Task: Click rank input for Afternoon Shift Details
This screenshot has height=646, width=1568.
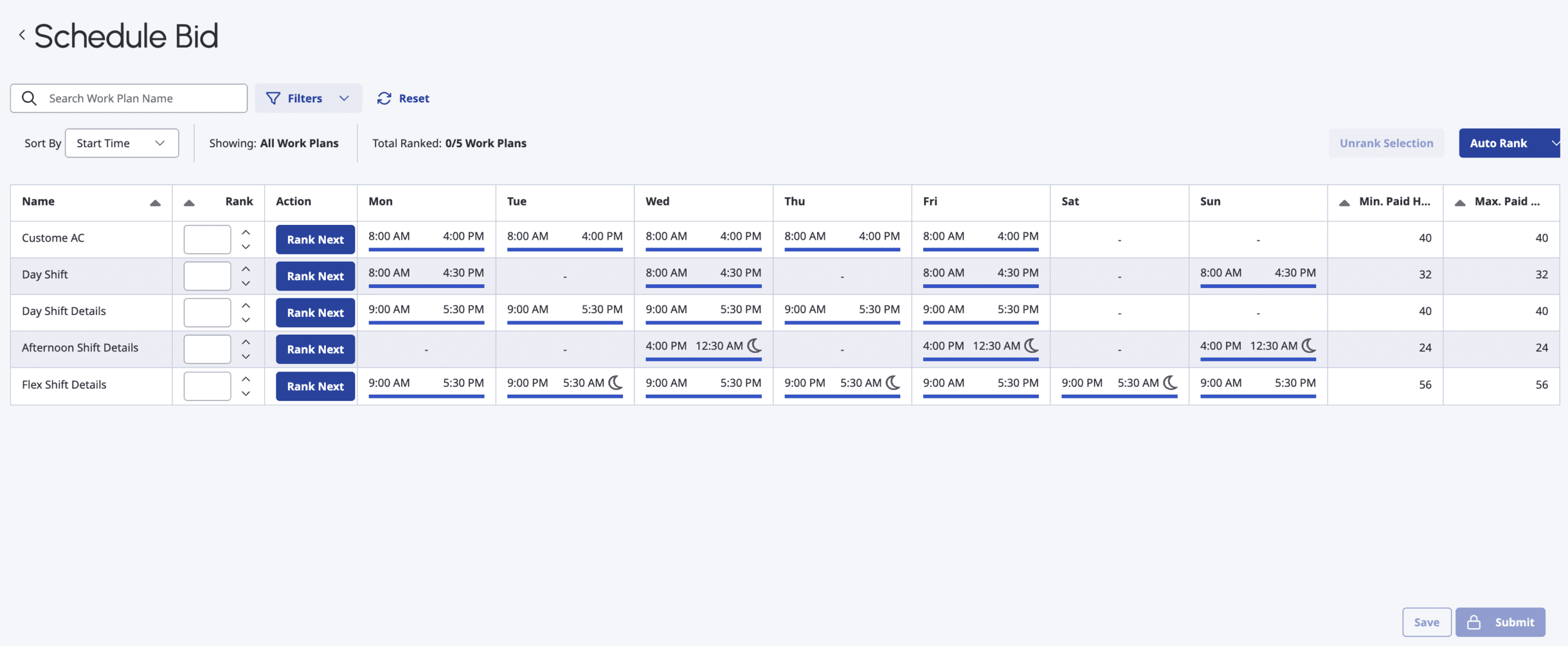Action: [207, 349]
